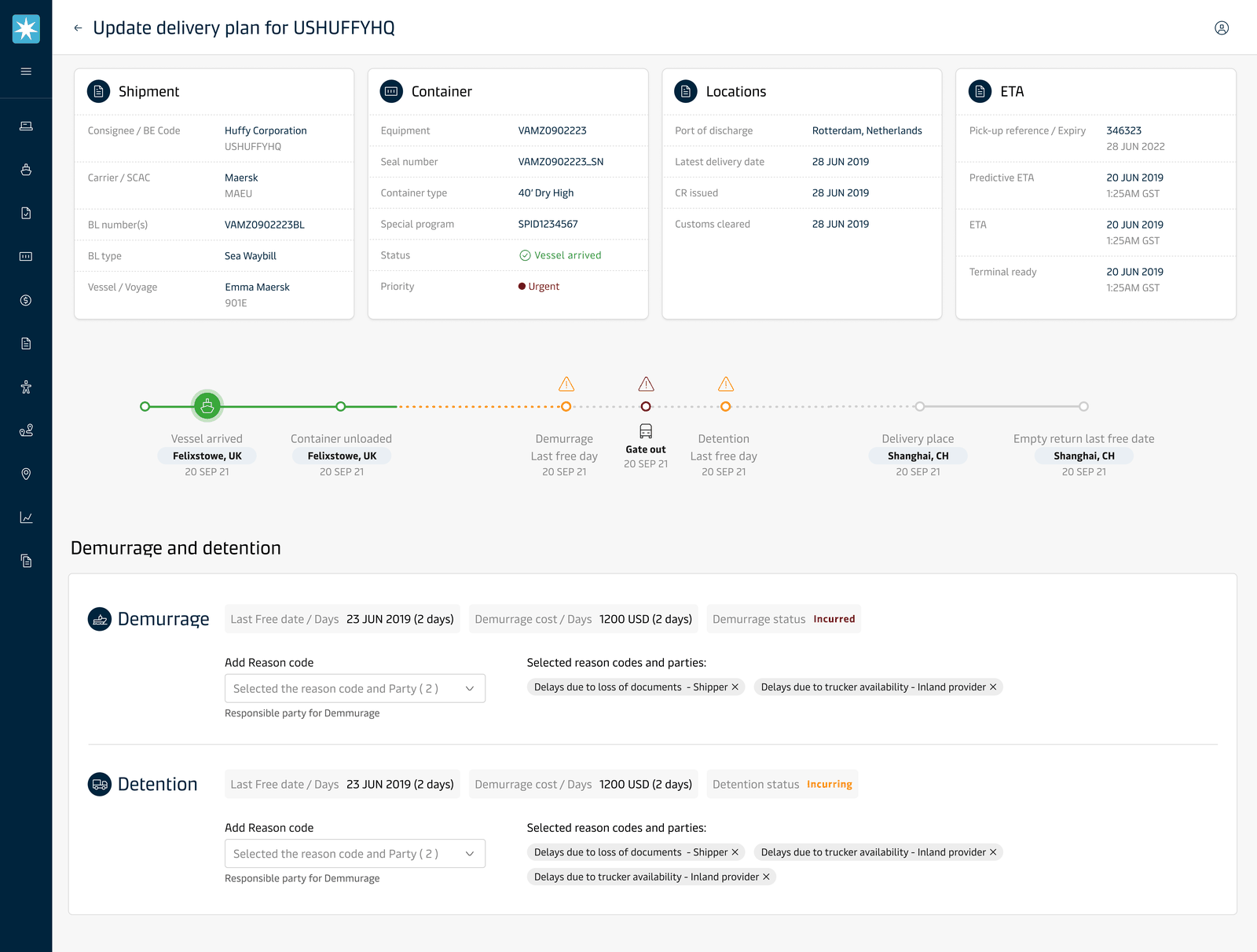The width and height of the screenshot is (1257, 952).
Task: Open the user profile icon
Action: (1222, 28)
